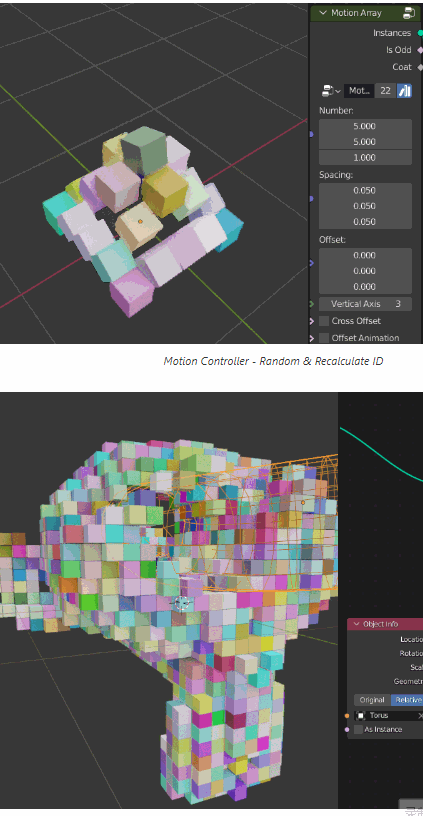
Task: Toggle the fake user icon
Action: [x=404, y=91]
